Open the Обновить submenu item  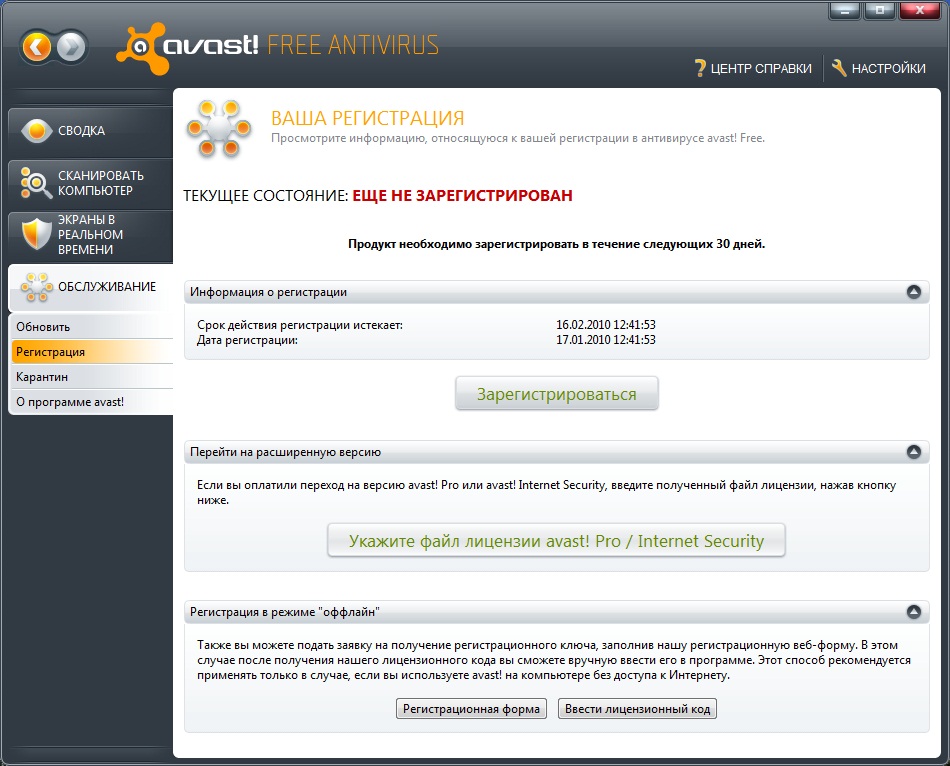[92, 327]
